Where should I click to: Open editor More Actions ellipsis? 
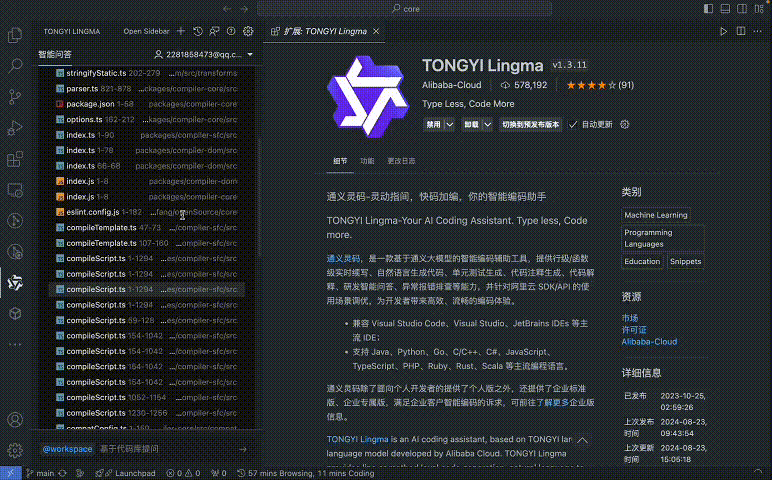tap(757, 31)
